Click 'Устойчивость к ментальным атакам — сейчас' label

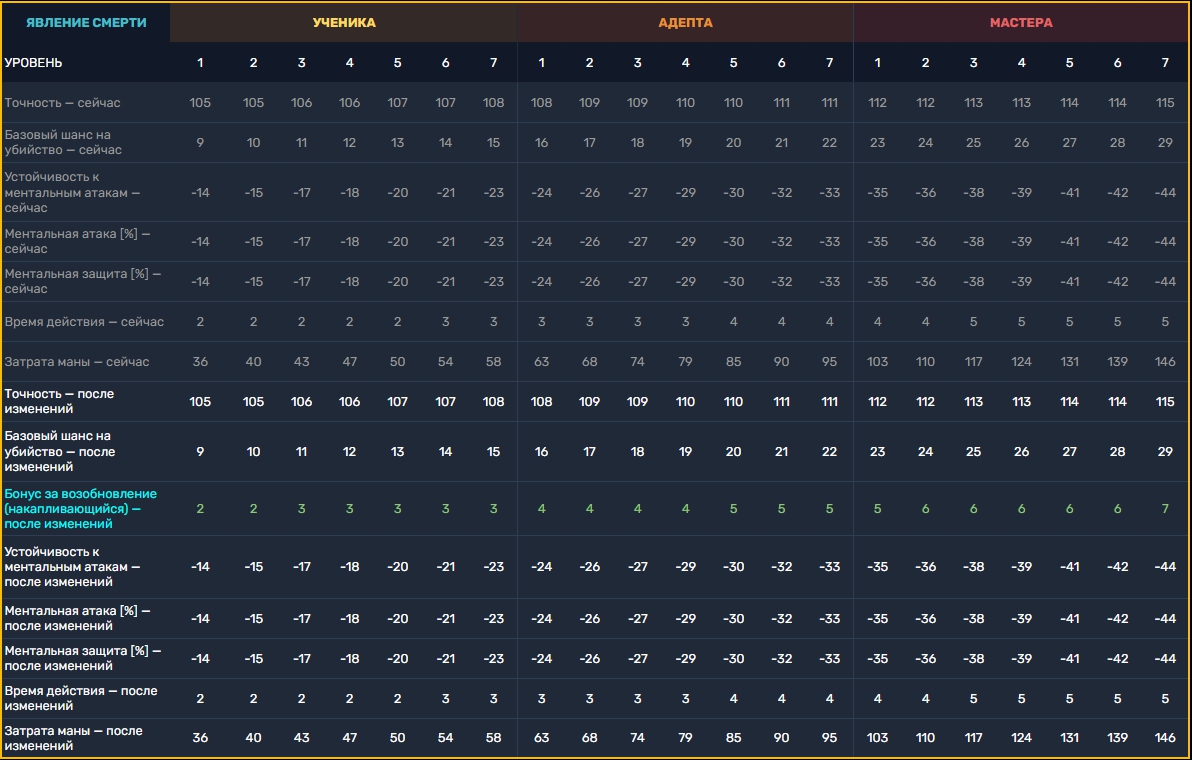[x=72, y=192]
